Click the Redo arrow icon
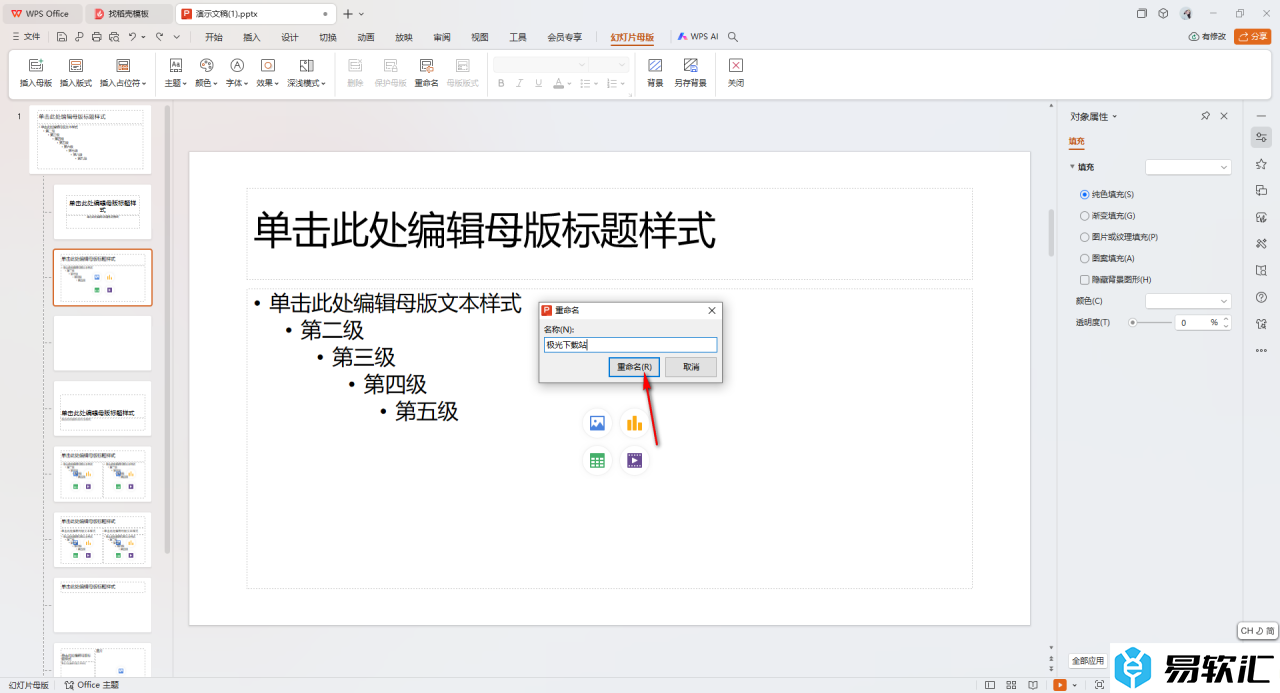The width and height of the screenshot is (1280, 693). pyautogui.click(x=158, y=37)
